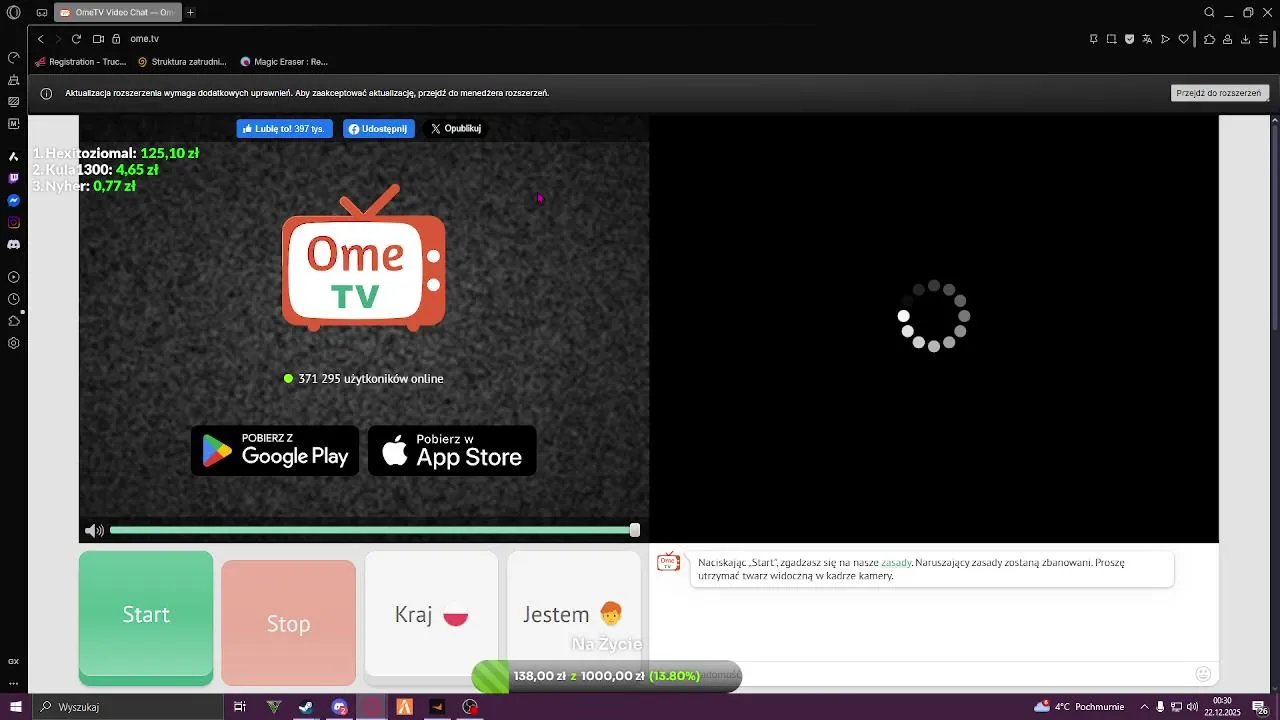This screenshot has width=1280, height=720.
Task: Add page to bookmarks with heart icon
Action: click(x=1184, y=39)
